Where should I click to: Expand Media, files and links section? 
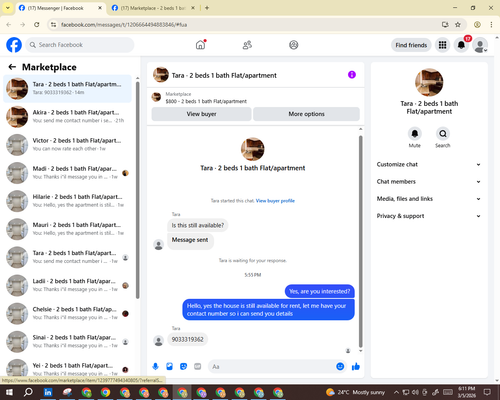(x=429, y=199)
